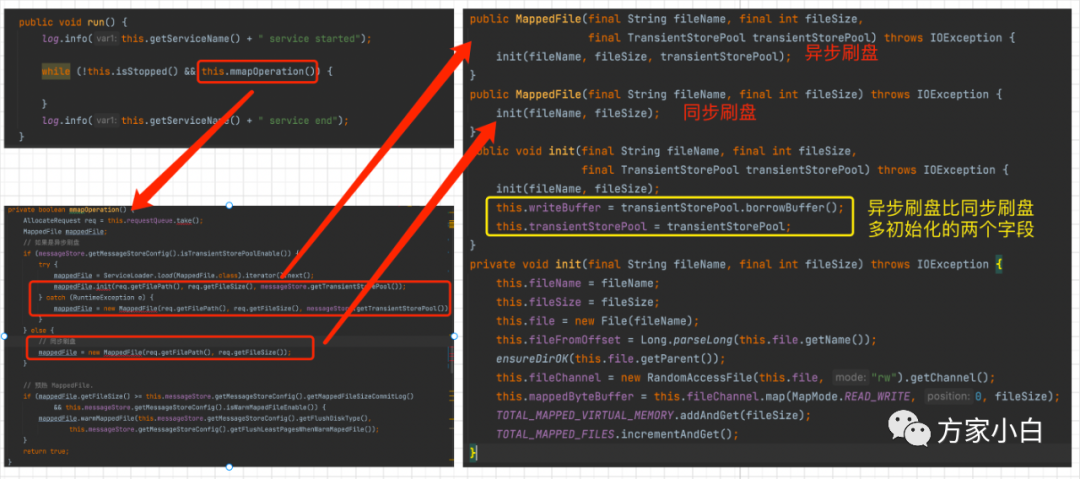1080x479 pixels.
Task: Click the "this.fileFromOffset = Long.parseLong" line
Action: click(685, 340)
